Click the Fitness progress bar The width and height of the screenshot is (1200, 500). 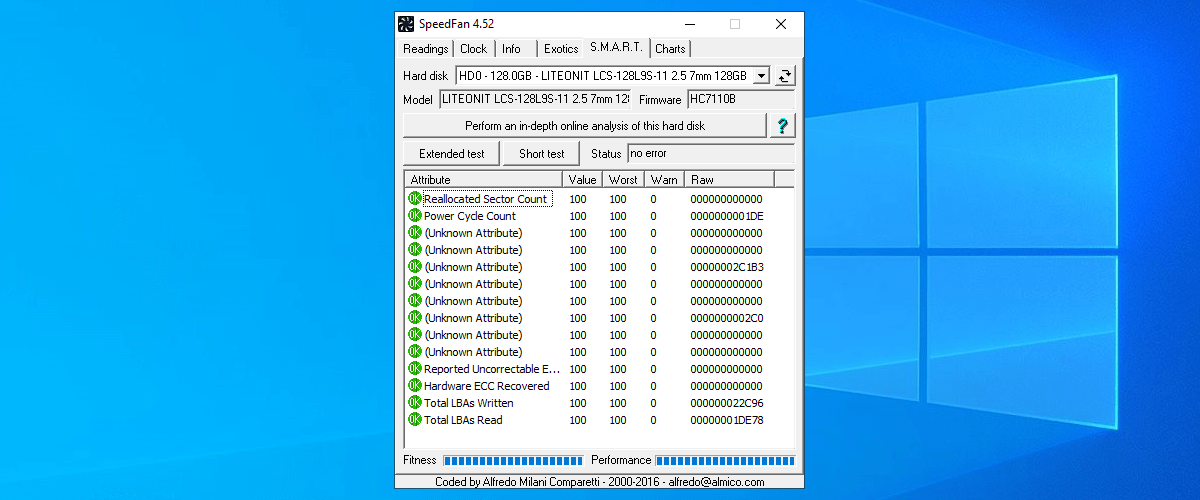(512, 460)
